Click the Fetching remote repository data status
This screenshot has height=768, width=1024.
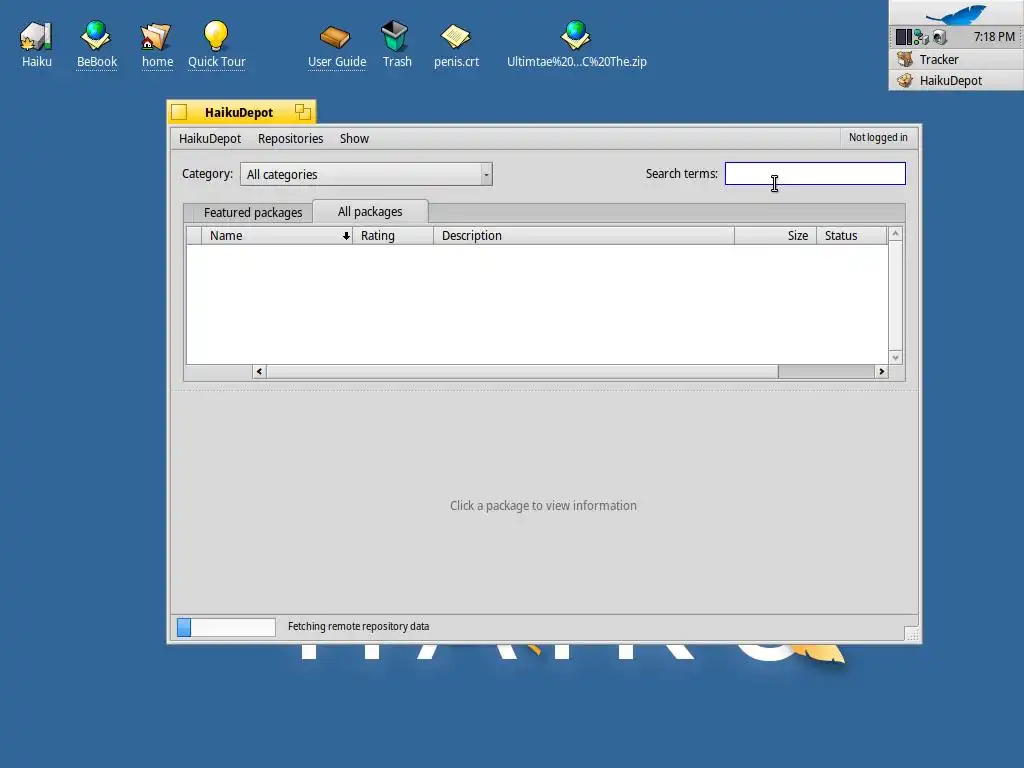(x=359, y=626)
